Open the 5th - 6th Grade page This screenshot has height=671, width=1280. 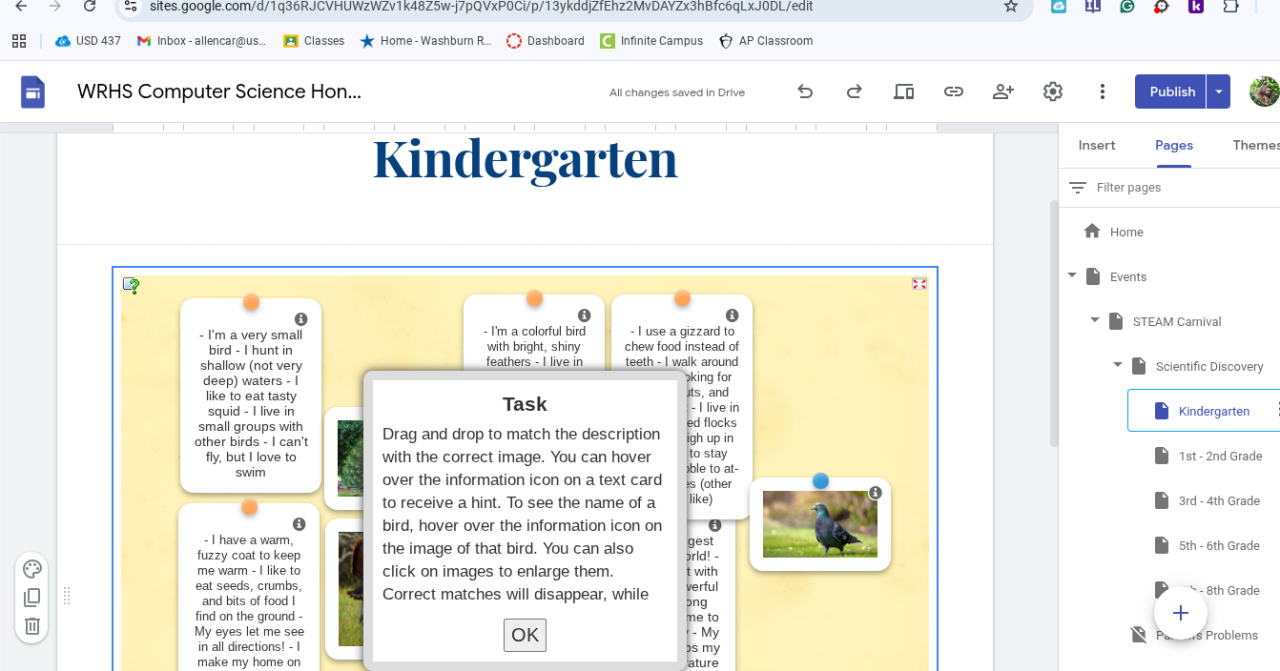click(1218, 546)
